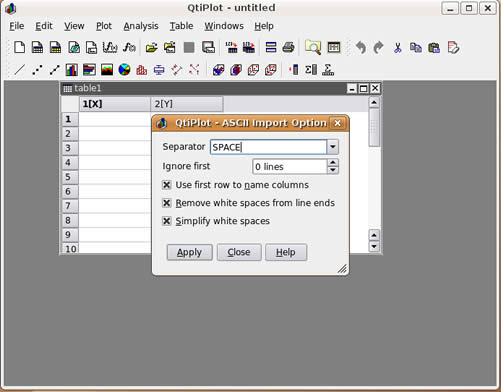
Task: Select the Vertical Bars plot icon
Action: tap(72, 70)
